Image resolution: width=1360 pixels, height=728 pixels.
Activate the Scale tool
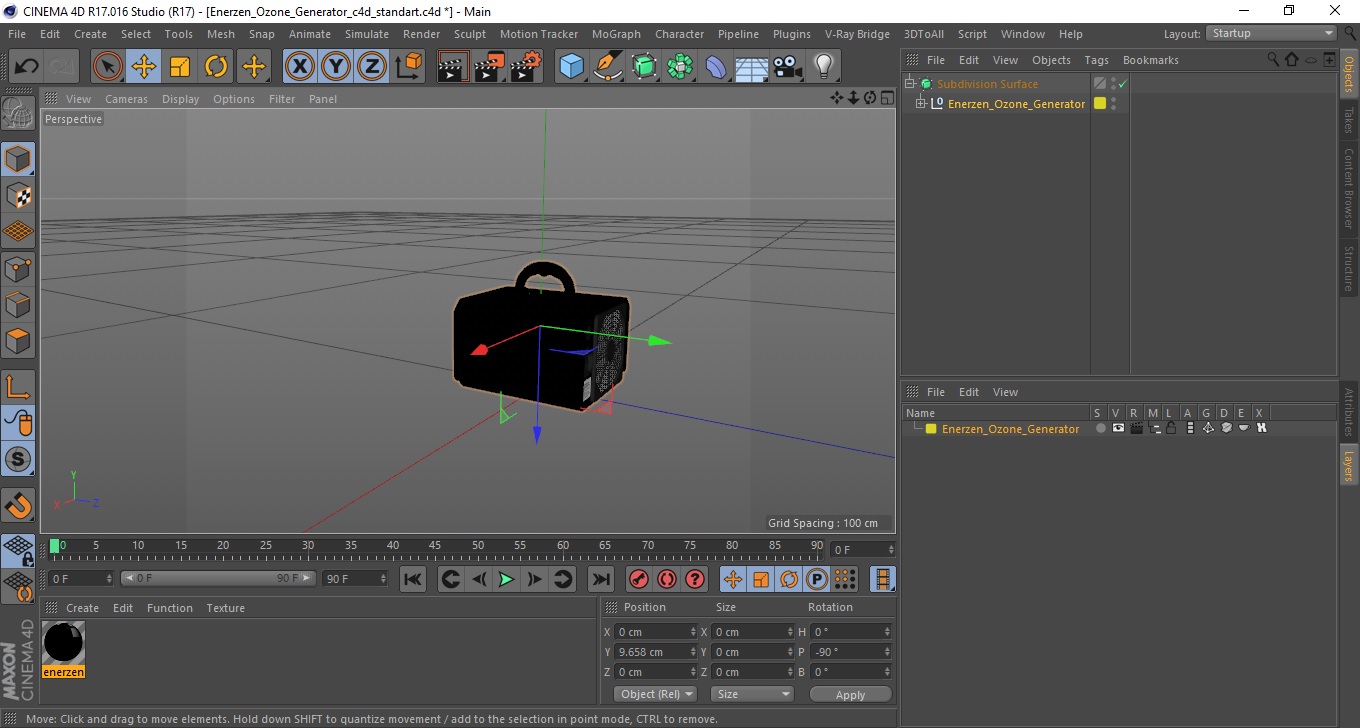[x=180, y=67]
